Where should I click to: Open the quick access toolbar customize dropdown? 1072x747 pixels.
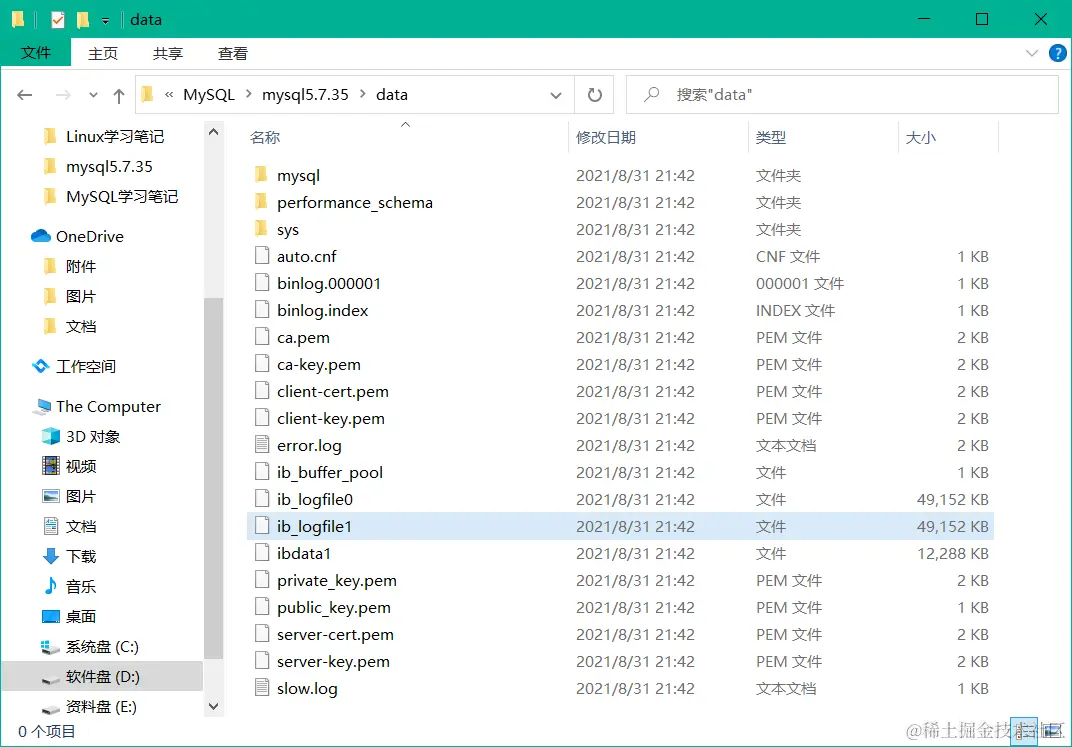(105, 21)
